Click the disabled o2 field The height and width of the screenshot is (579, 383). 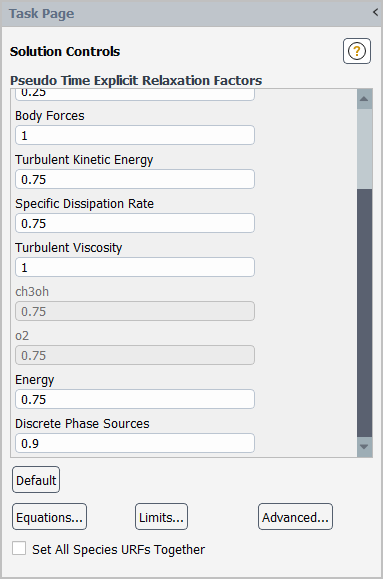point(135,355)
